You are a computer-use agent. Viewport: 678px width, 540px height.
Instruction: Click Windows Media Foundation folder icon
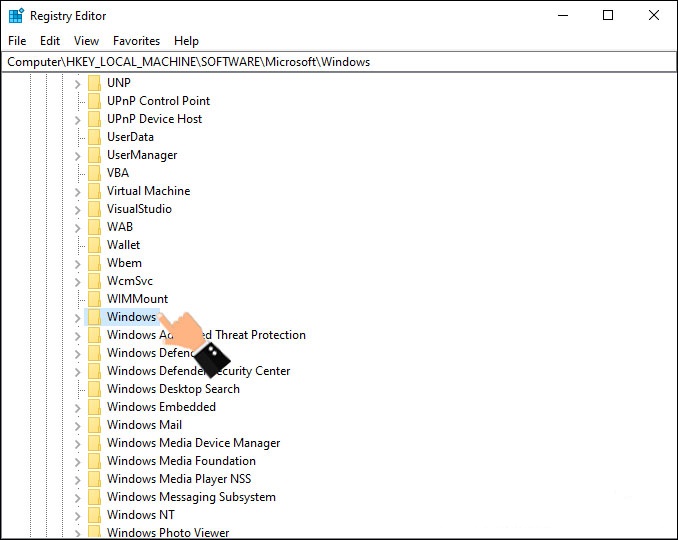pos(94,461)
